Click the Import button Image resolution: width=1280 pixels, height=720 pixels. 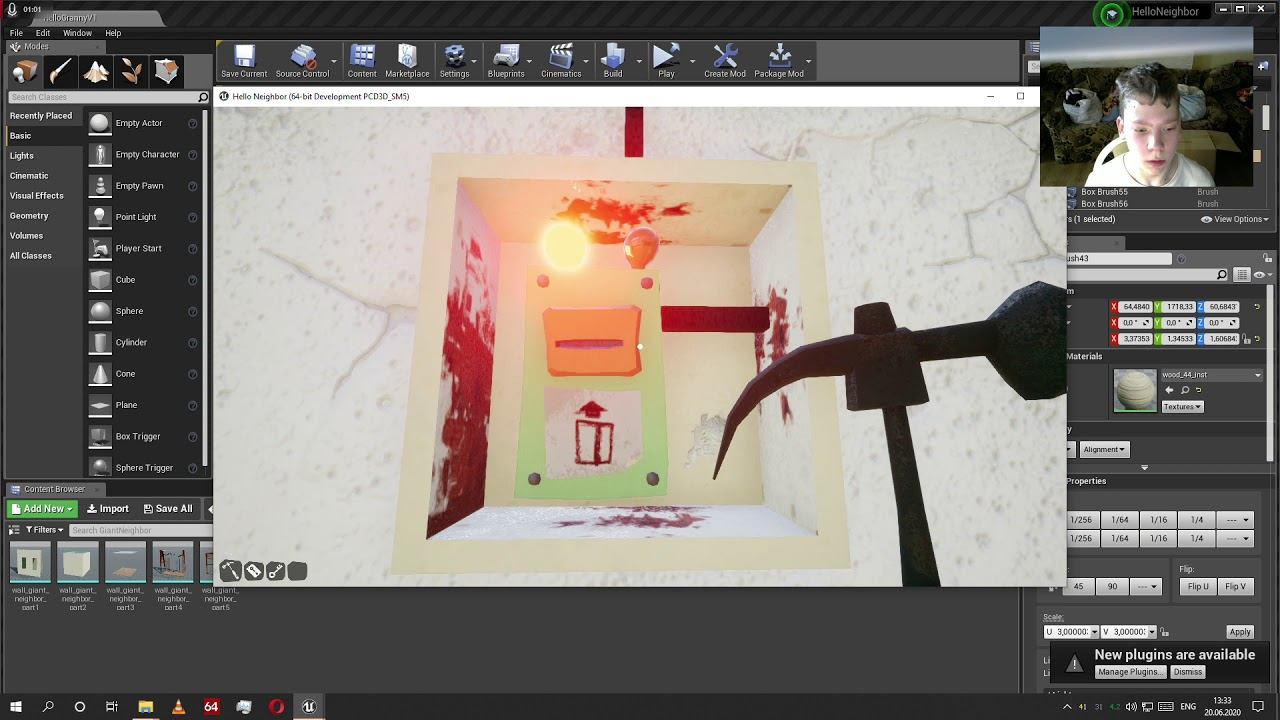pos(107,509)
